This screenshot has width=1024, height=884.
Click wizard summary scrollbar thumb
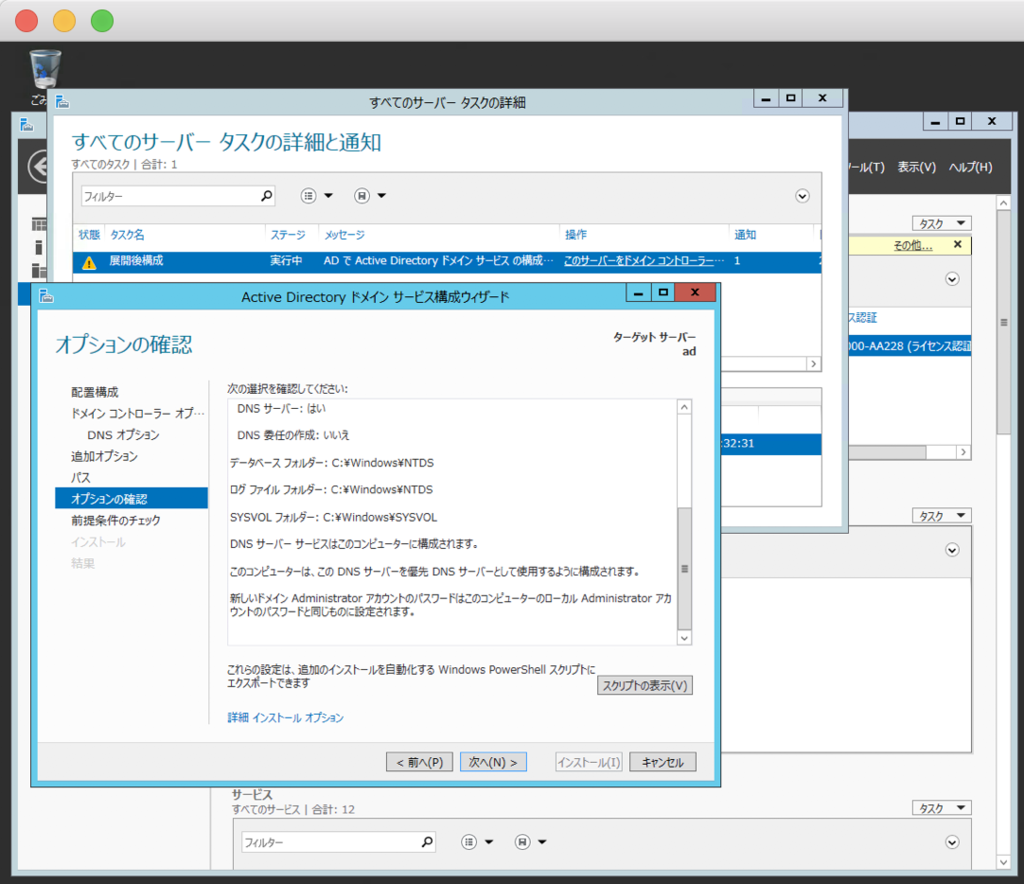(684, 568)
